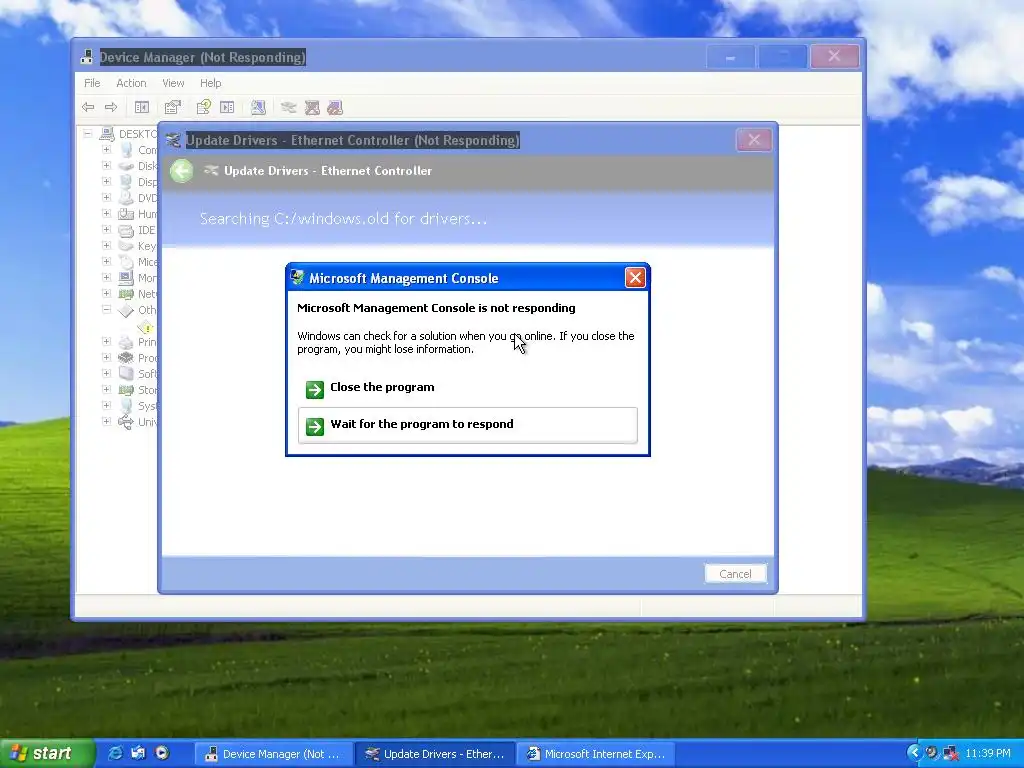Viewport: 1024px width, 768px height.
Task: Switch to Device Manager taskbar button
Action: (x=273, y=754)
